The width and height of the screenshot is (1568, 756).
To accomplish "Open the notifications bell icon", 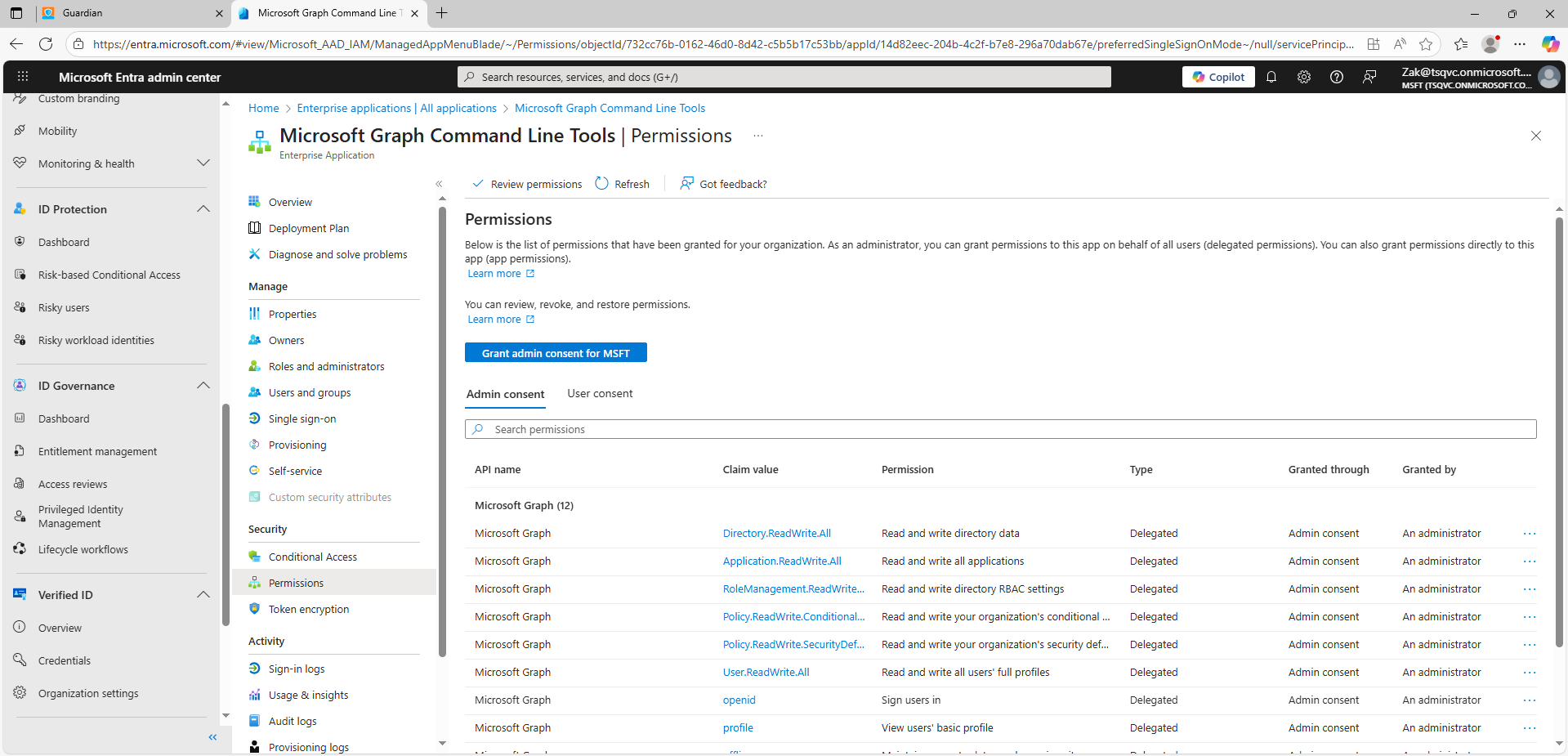I will (x=1271, y=77).
